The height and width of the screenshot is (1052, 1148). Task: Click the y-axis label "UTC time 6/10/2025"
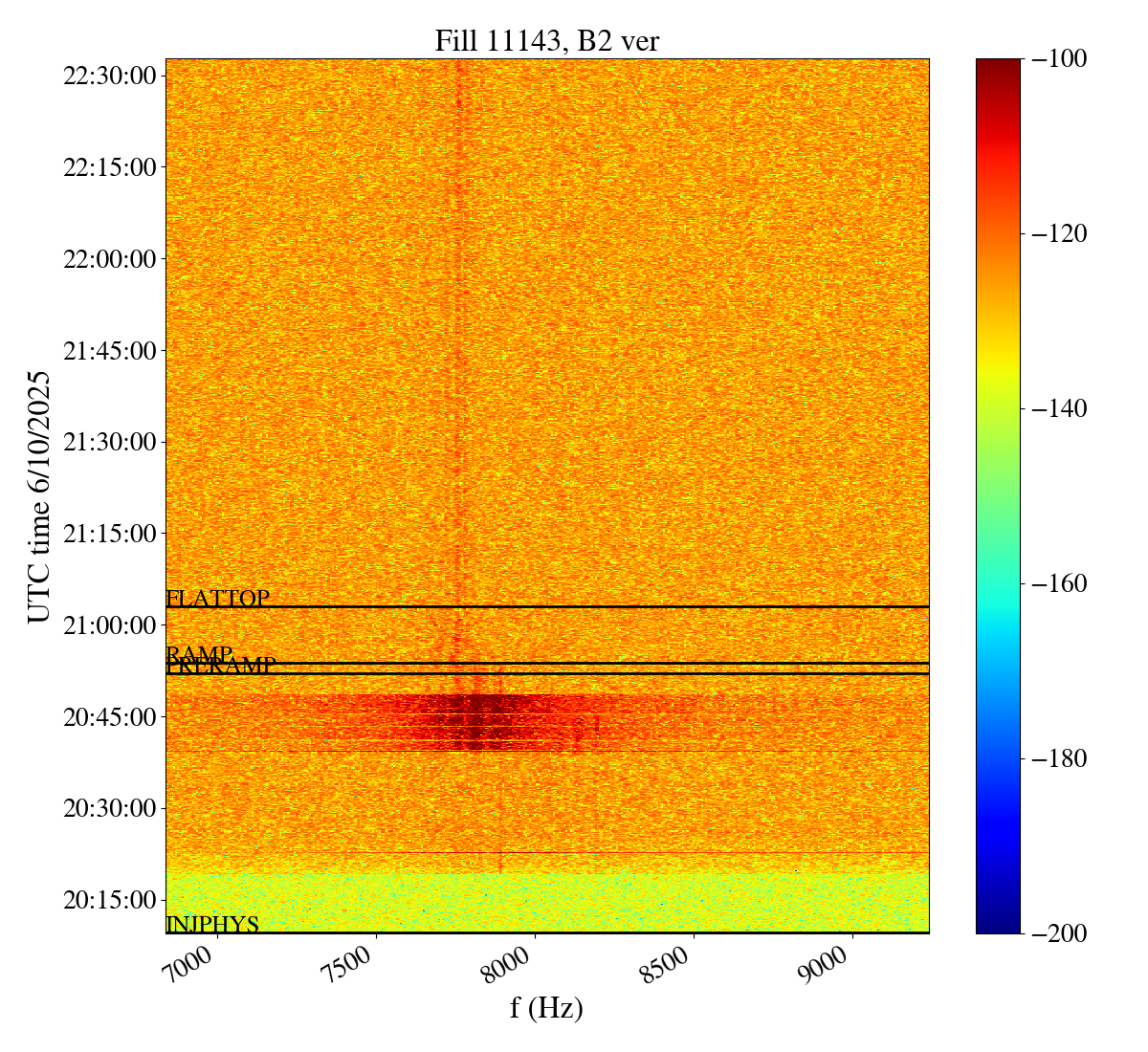coord(39,497)
